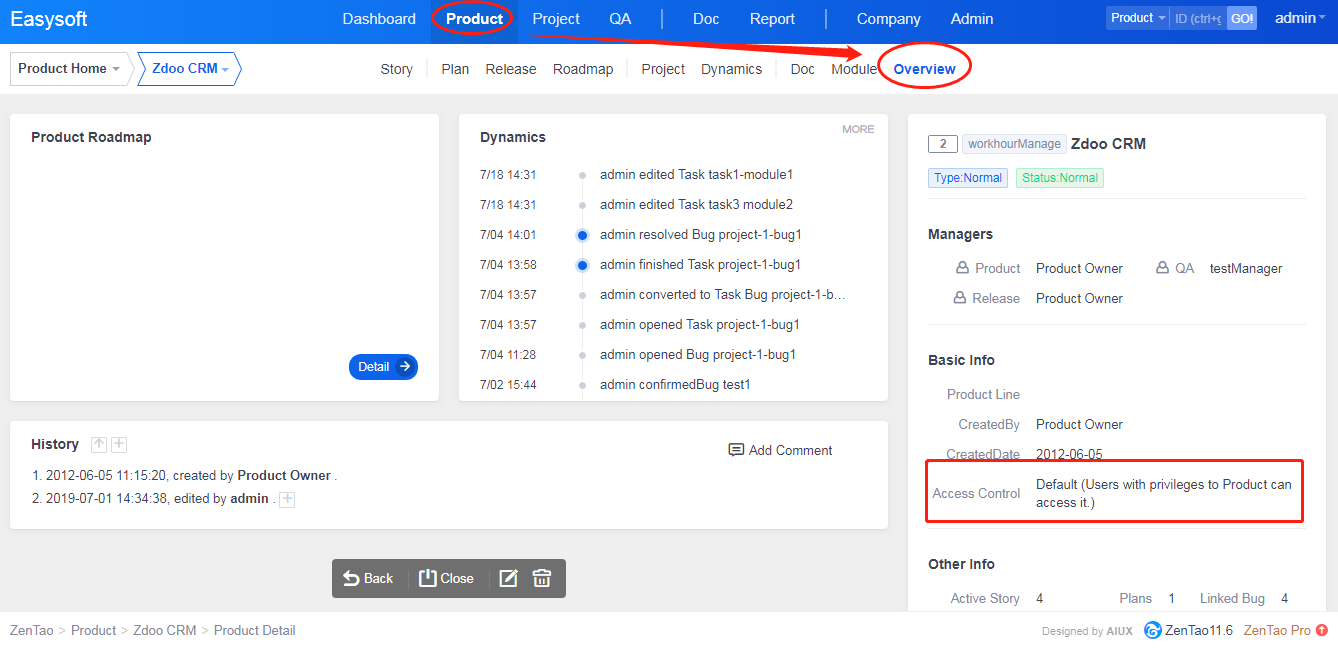Switch to the Story tab

tap(396, 69)
